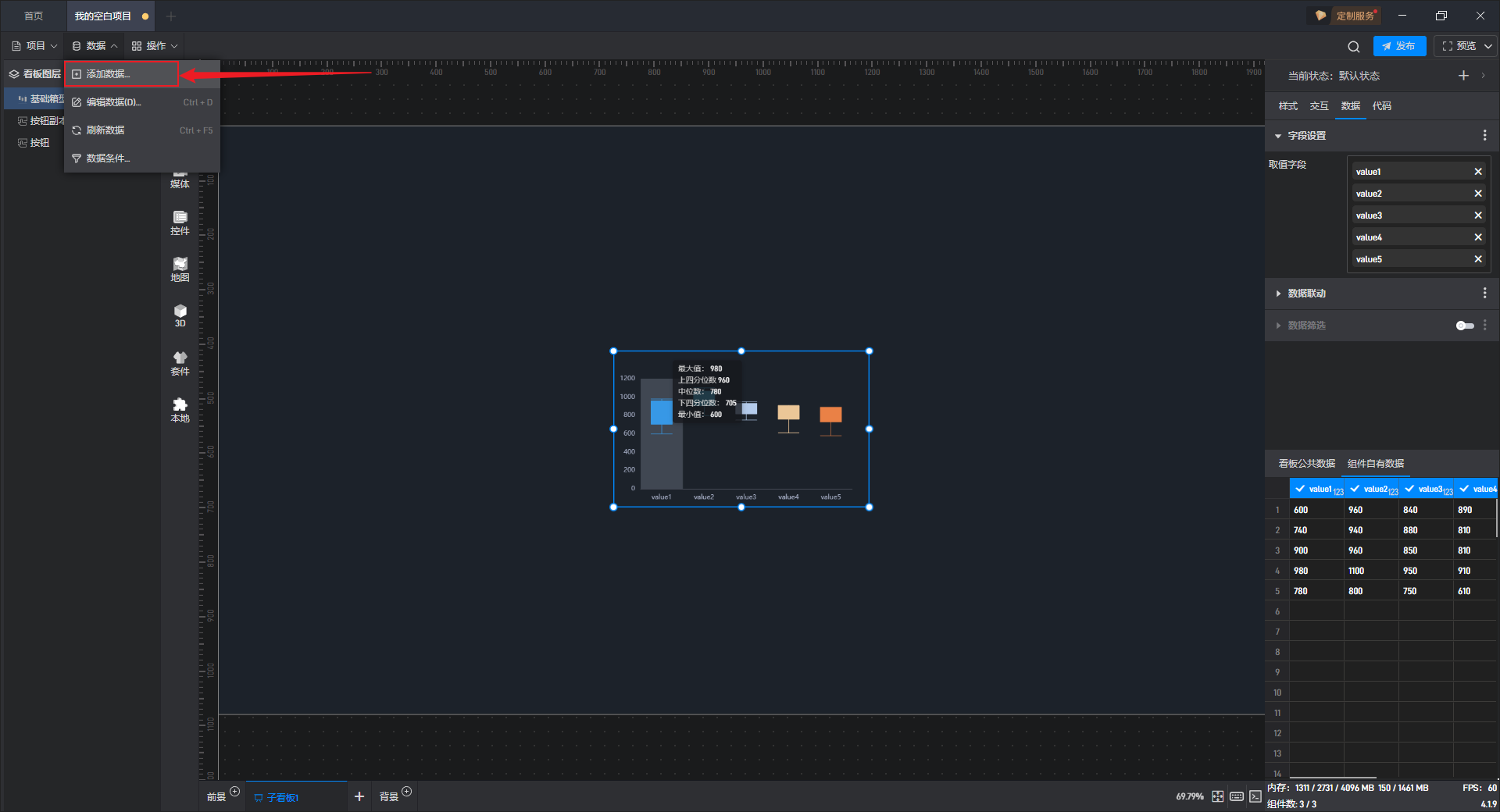Open the 本地 local component category
Image resolution: width=1500 pixels, height=812 pixels.
click(x=180, y=409)
